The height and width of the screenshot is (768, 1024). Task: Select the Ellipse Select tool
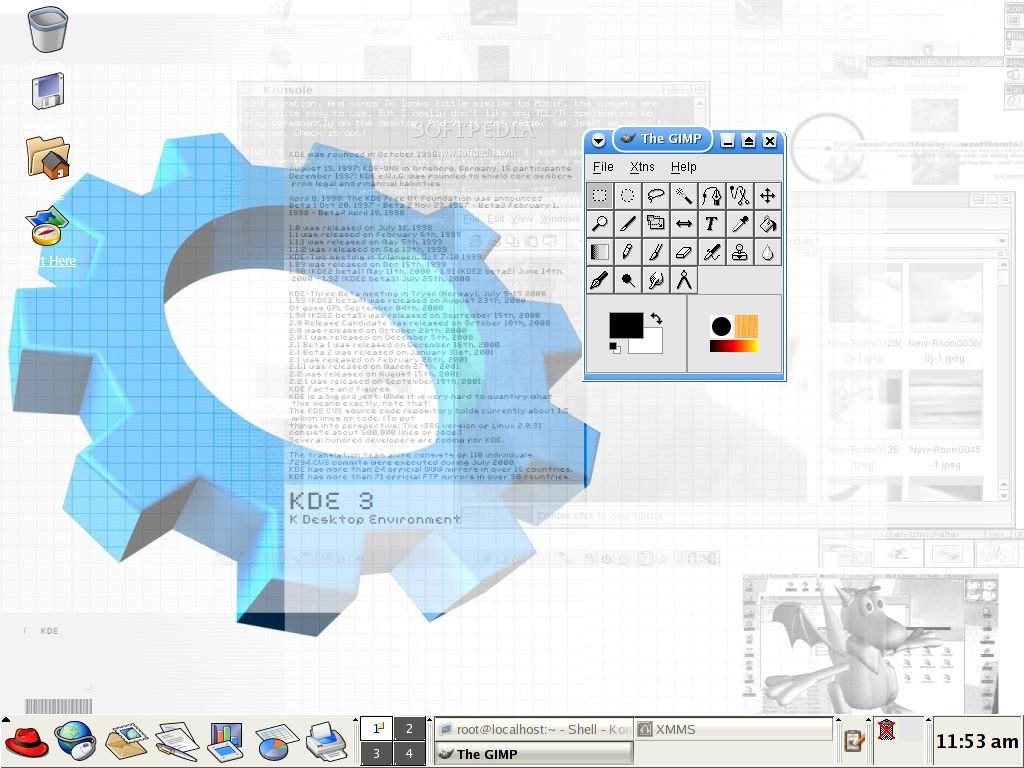click(628, 195)
